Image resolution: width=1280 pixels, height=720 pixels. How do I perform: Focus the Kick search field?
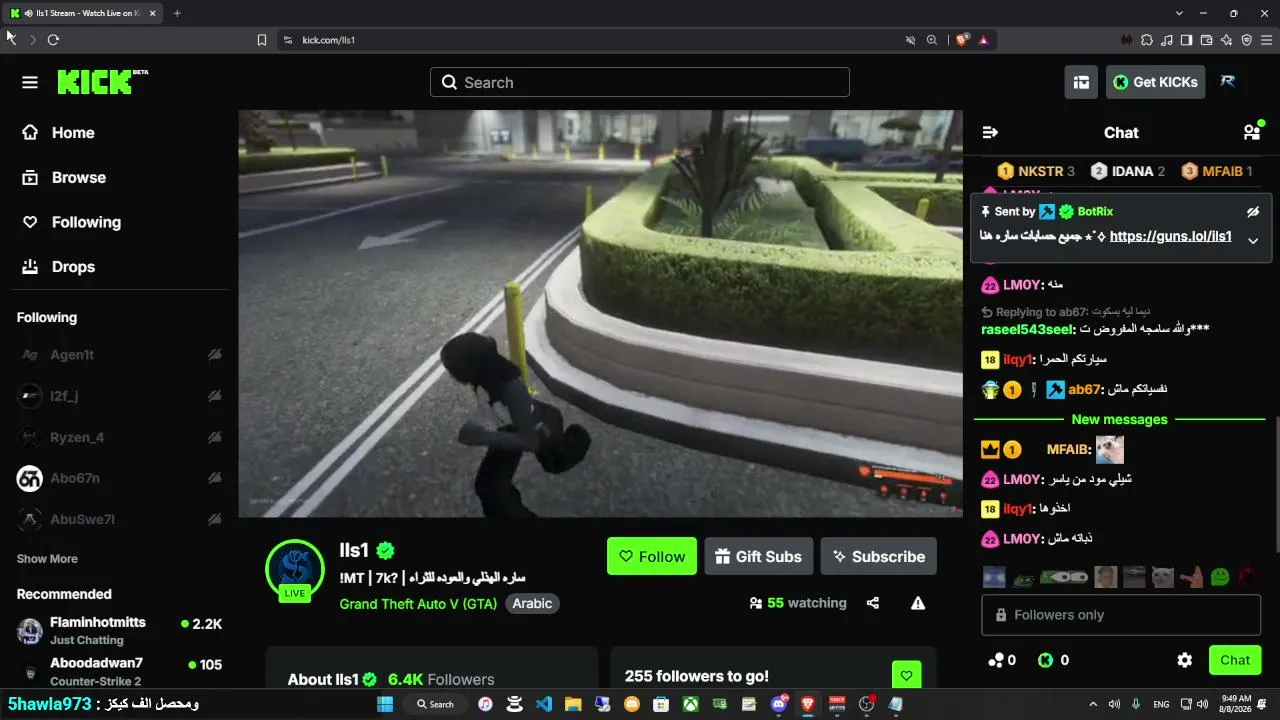point(640,82)
